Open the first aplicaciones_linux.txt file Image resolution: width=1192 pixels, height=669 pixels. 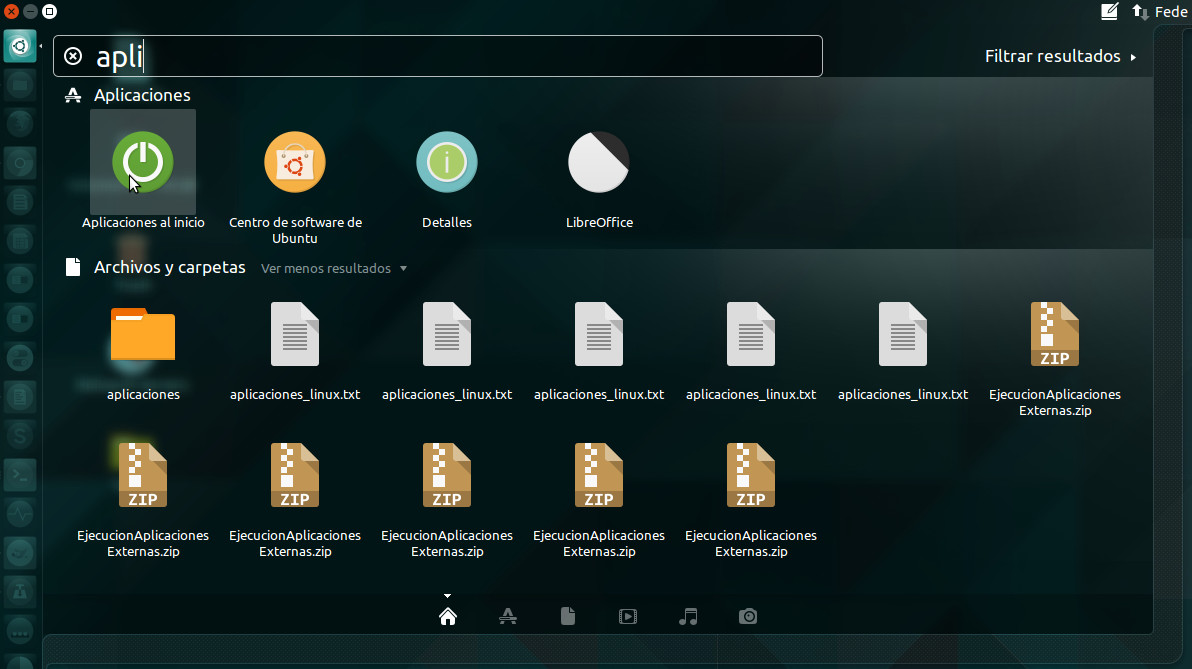295,335
